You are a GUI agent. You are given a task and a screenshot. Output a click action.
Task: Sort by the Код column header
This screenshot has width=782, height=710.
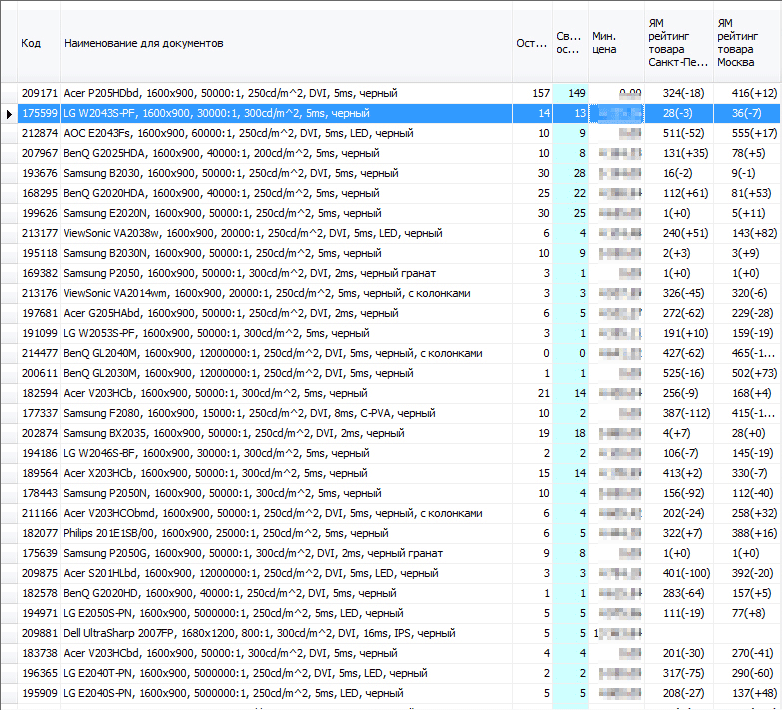tap(39, 43)
